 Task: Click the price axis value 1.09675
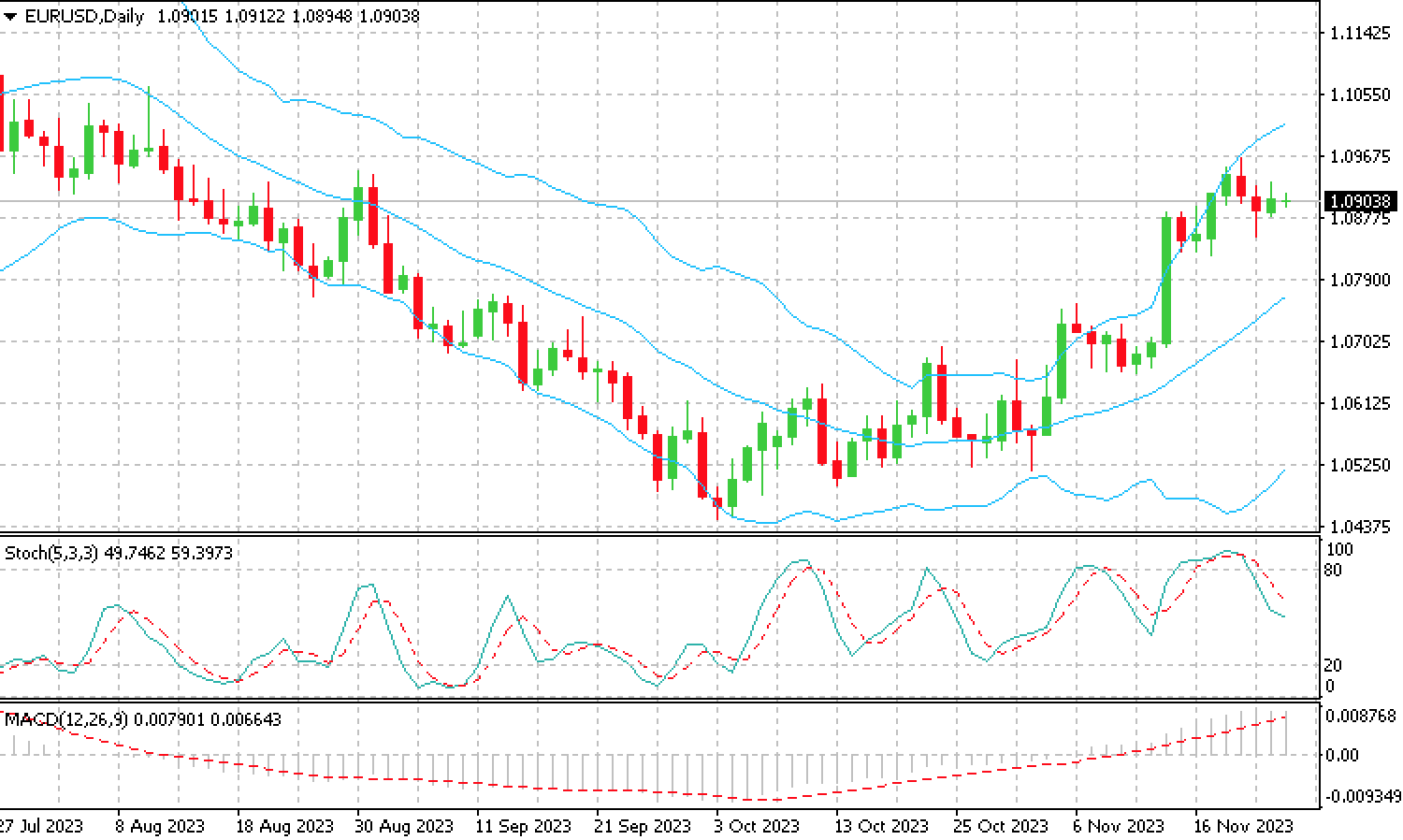[1360, 156]
